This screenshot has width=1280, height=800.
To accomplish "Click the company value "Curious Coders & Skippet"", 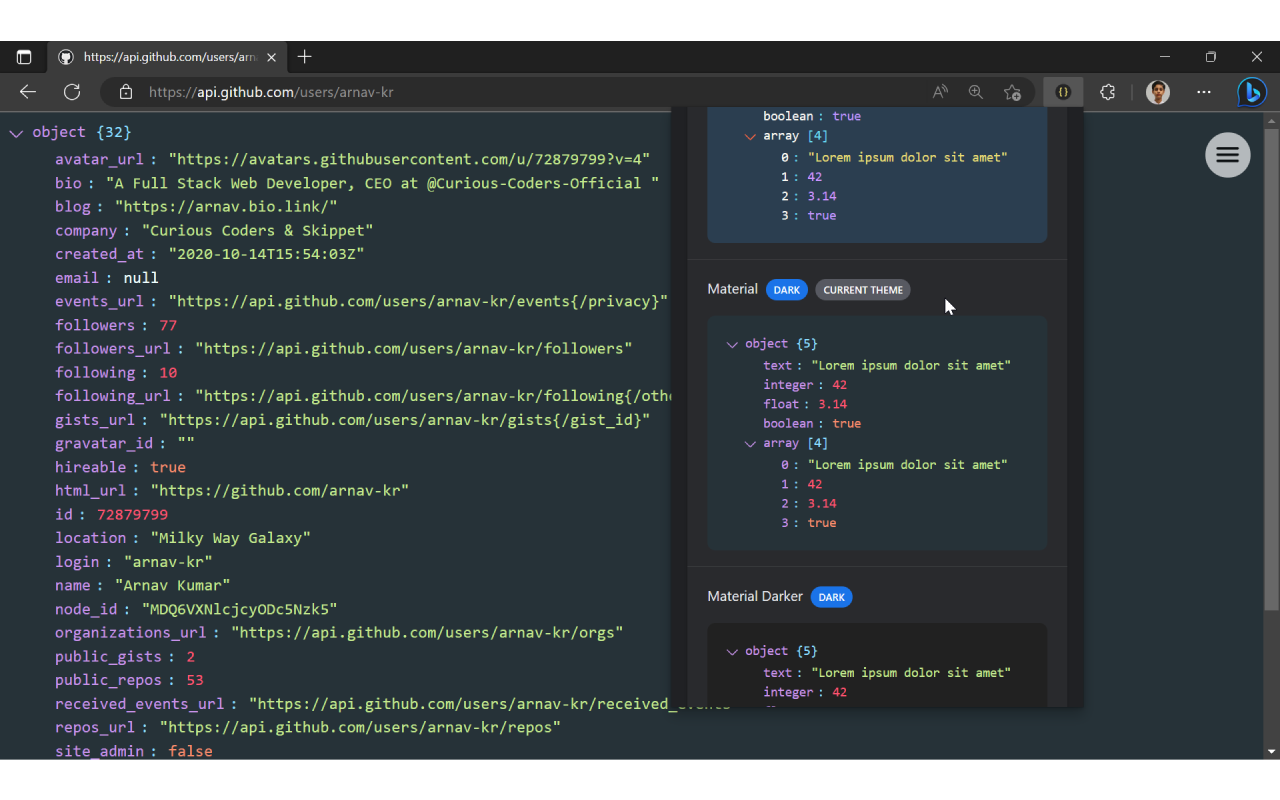I will click(257, 231).
